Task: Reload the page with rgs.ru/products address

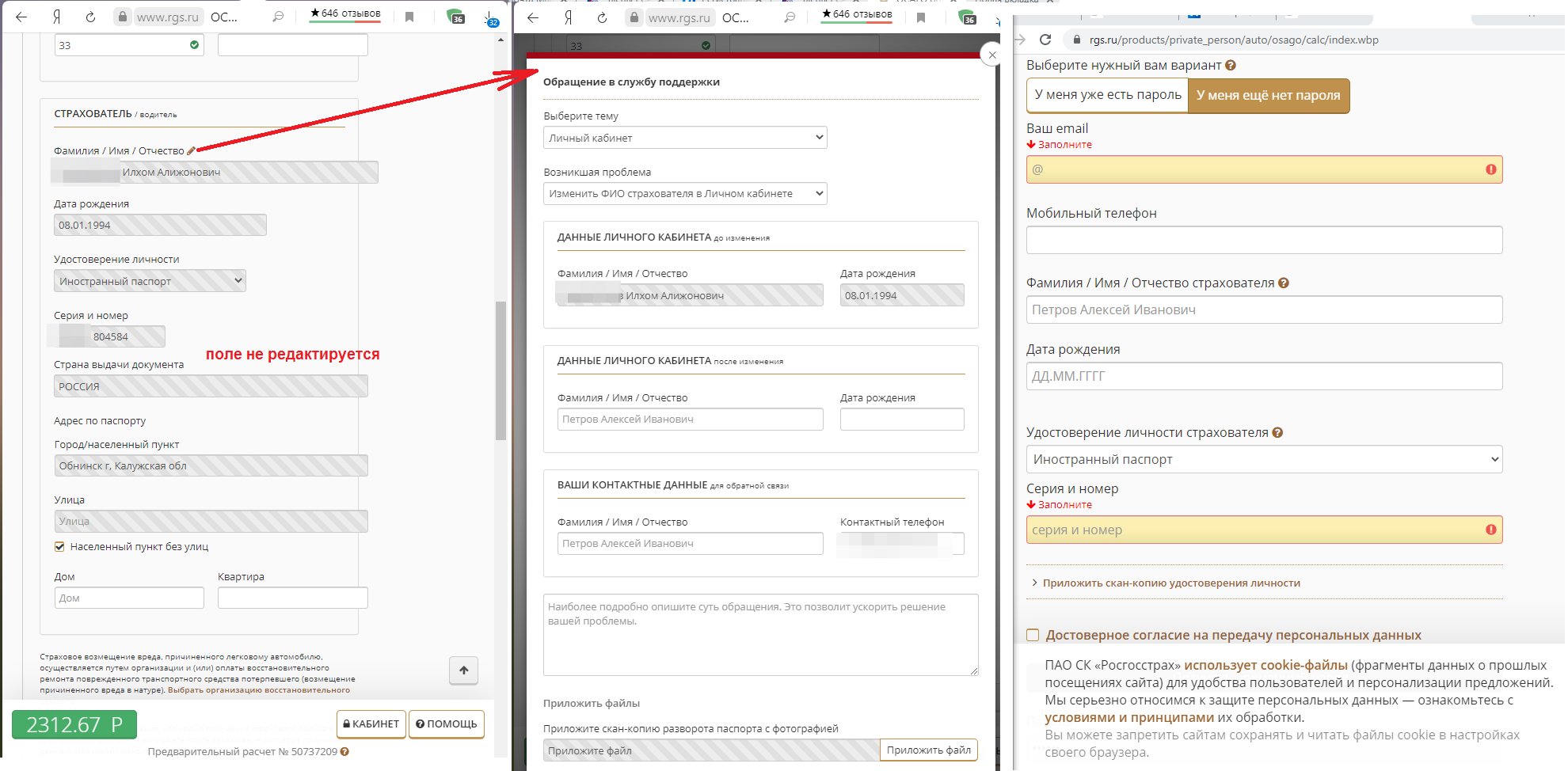Action: pyautogui.click(x=1045, y=40)
